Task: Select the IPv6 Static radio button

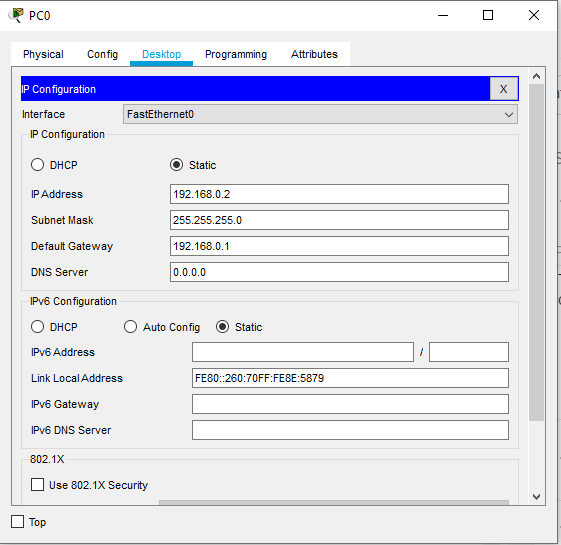Action: (x=223, y=327)
